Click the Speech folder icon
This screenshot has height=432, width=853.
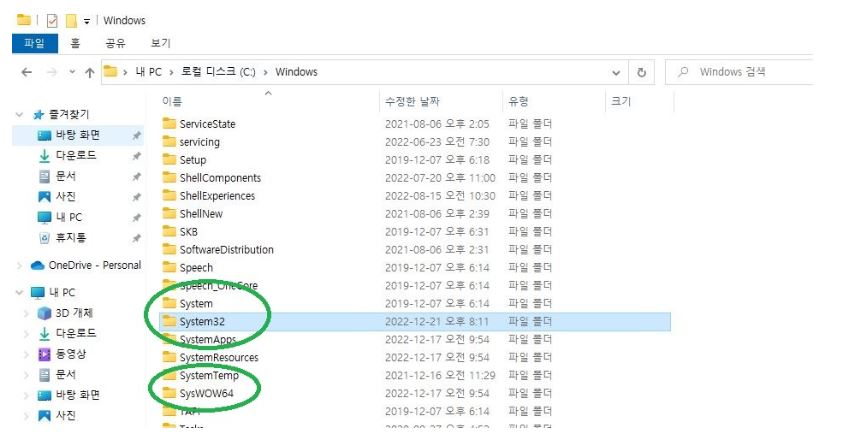pyautogui.click(x=170, y=267)
